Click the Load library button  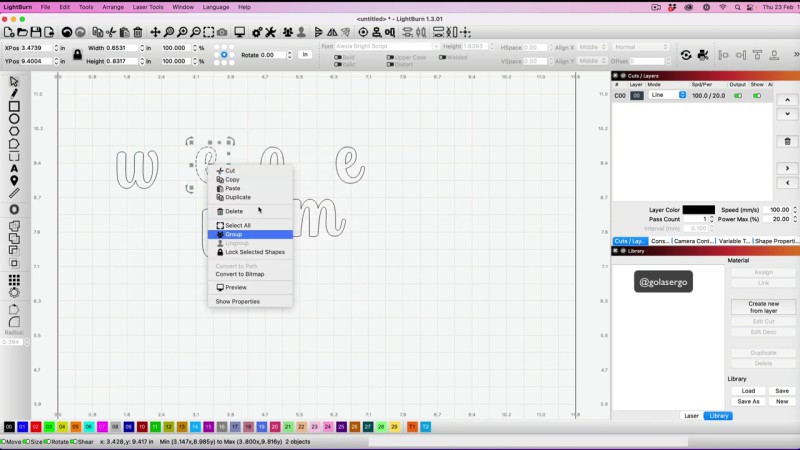click(748, 391)
